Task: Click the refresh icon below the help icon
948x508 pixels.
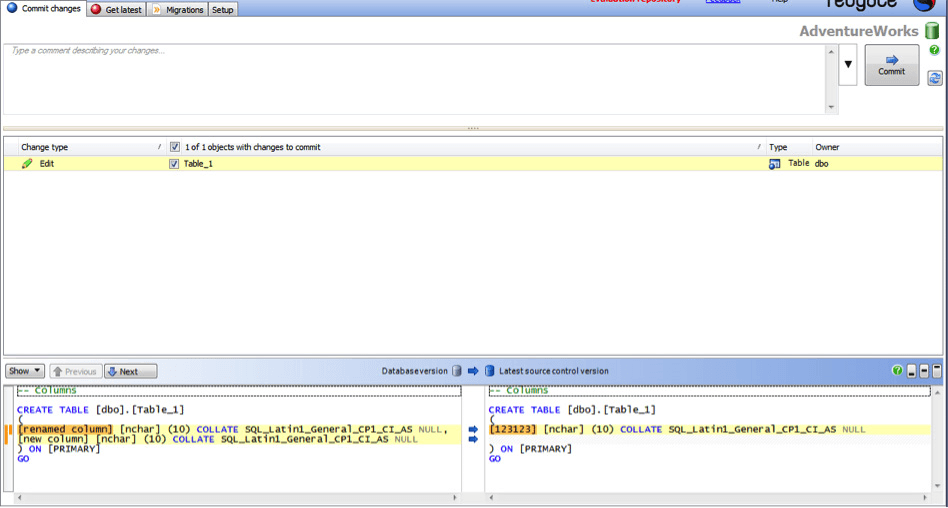Action: (x=935, y=77)
